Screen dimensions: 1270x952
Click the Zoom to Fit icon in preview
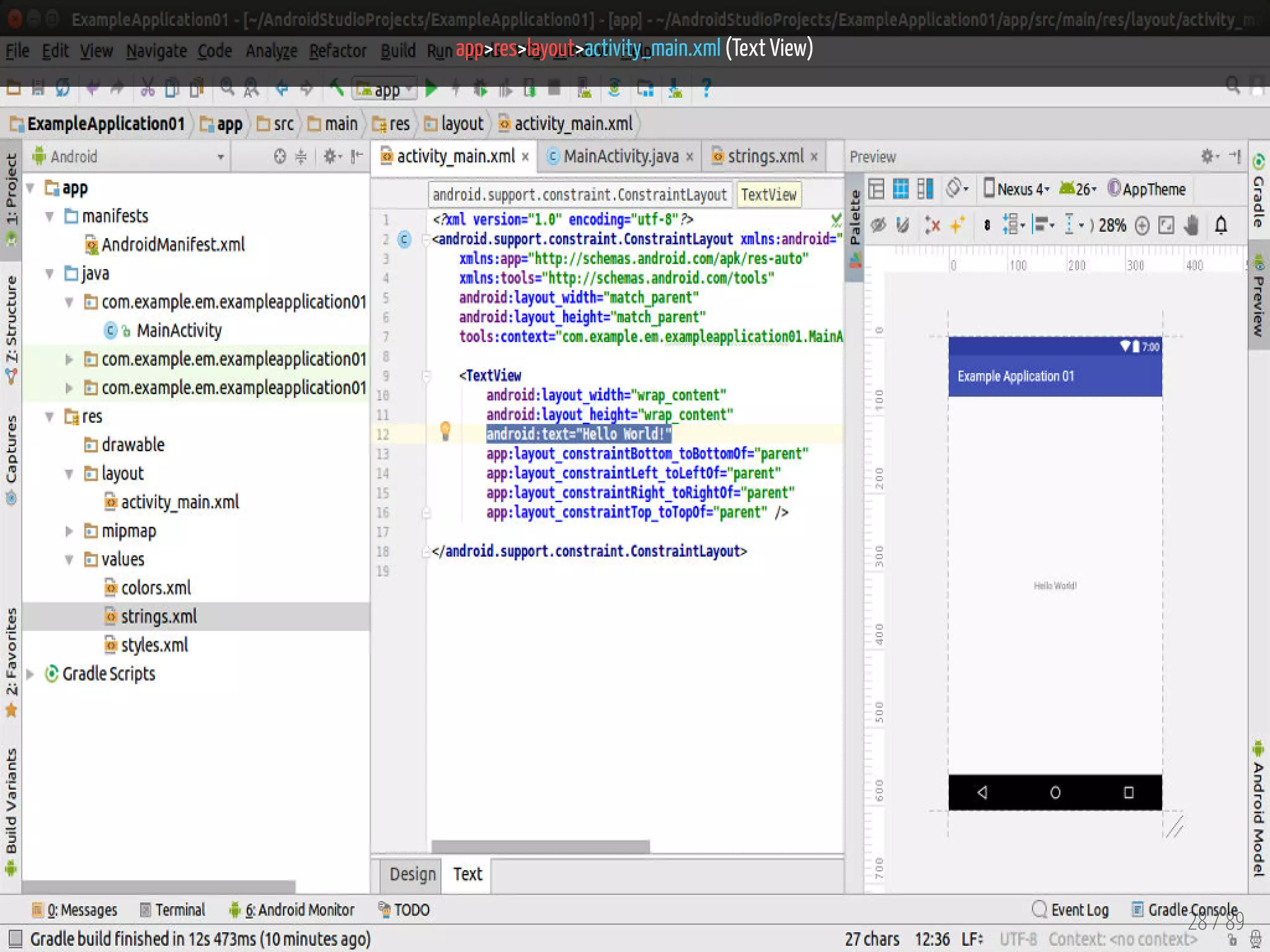[1166, 225]
